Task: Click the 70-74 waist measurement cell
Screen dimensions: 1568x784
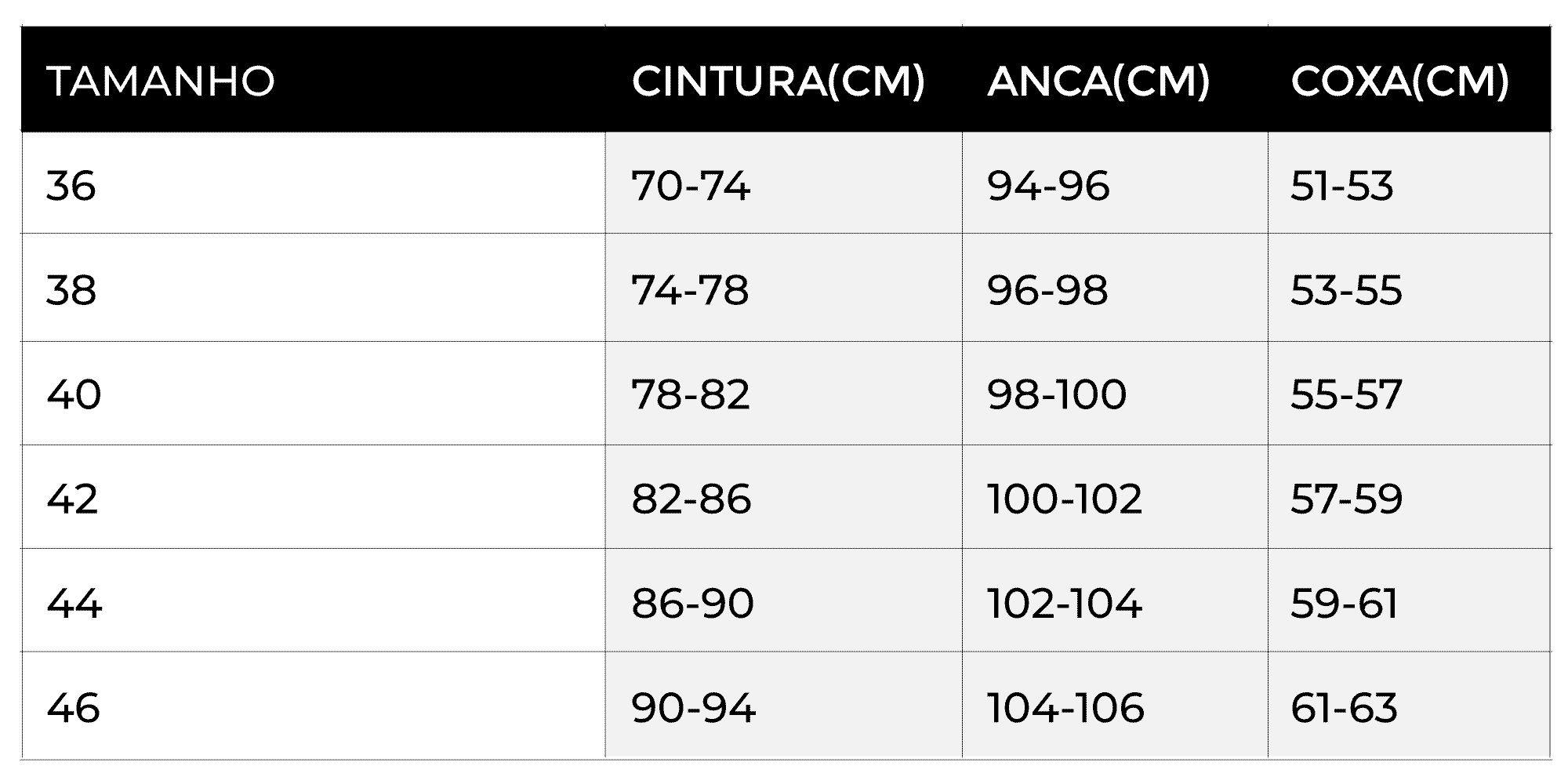Action: 691,187
